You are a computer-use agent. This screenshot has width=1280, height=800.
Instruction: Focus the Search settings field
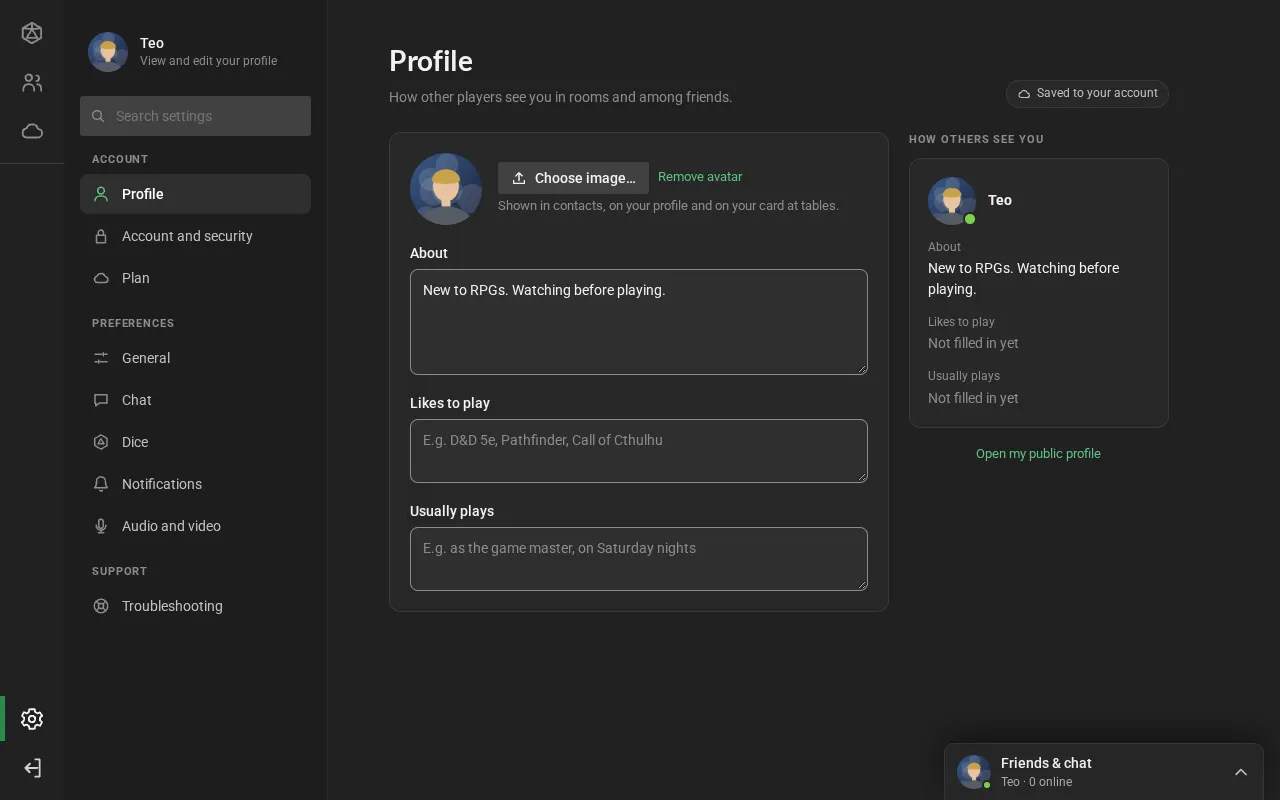pos(195,116)
